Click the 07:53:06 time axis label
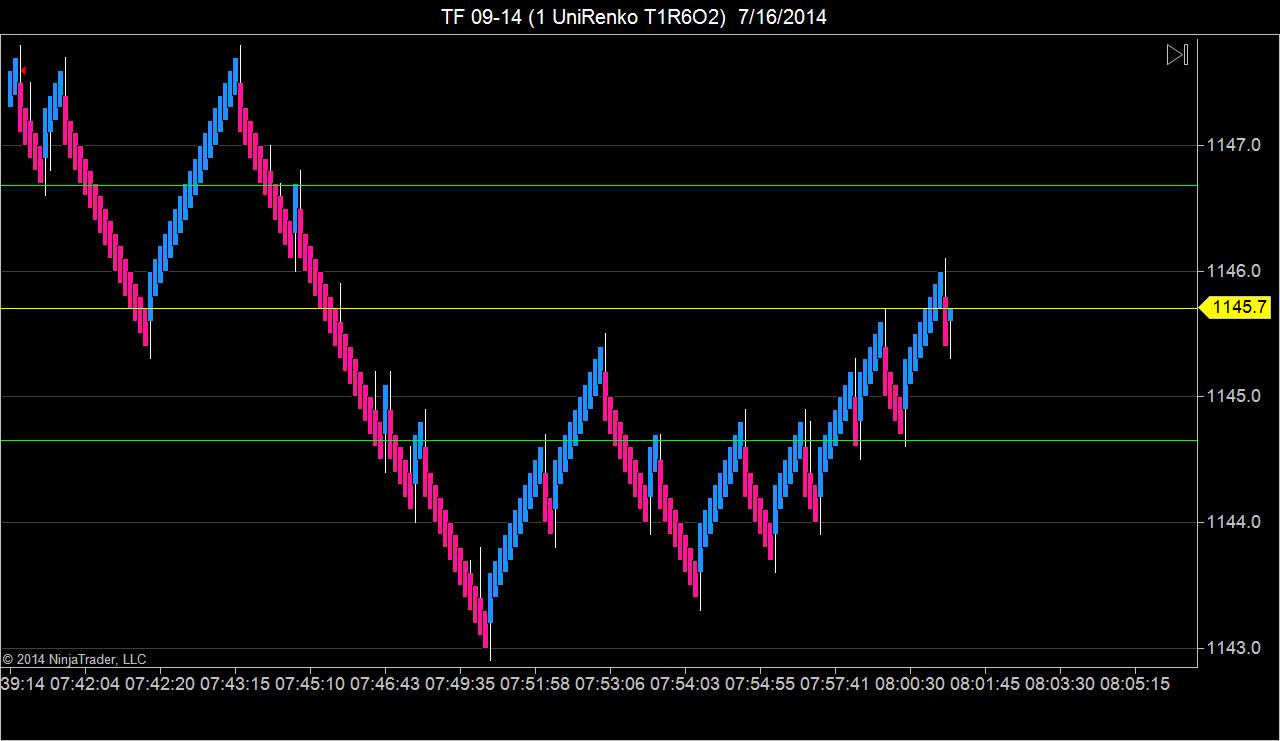Screen dimensions: 1280x741 [x=610, y=684]
